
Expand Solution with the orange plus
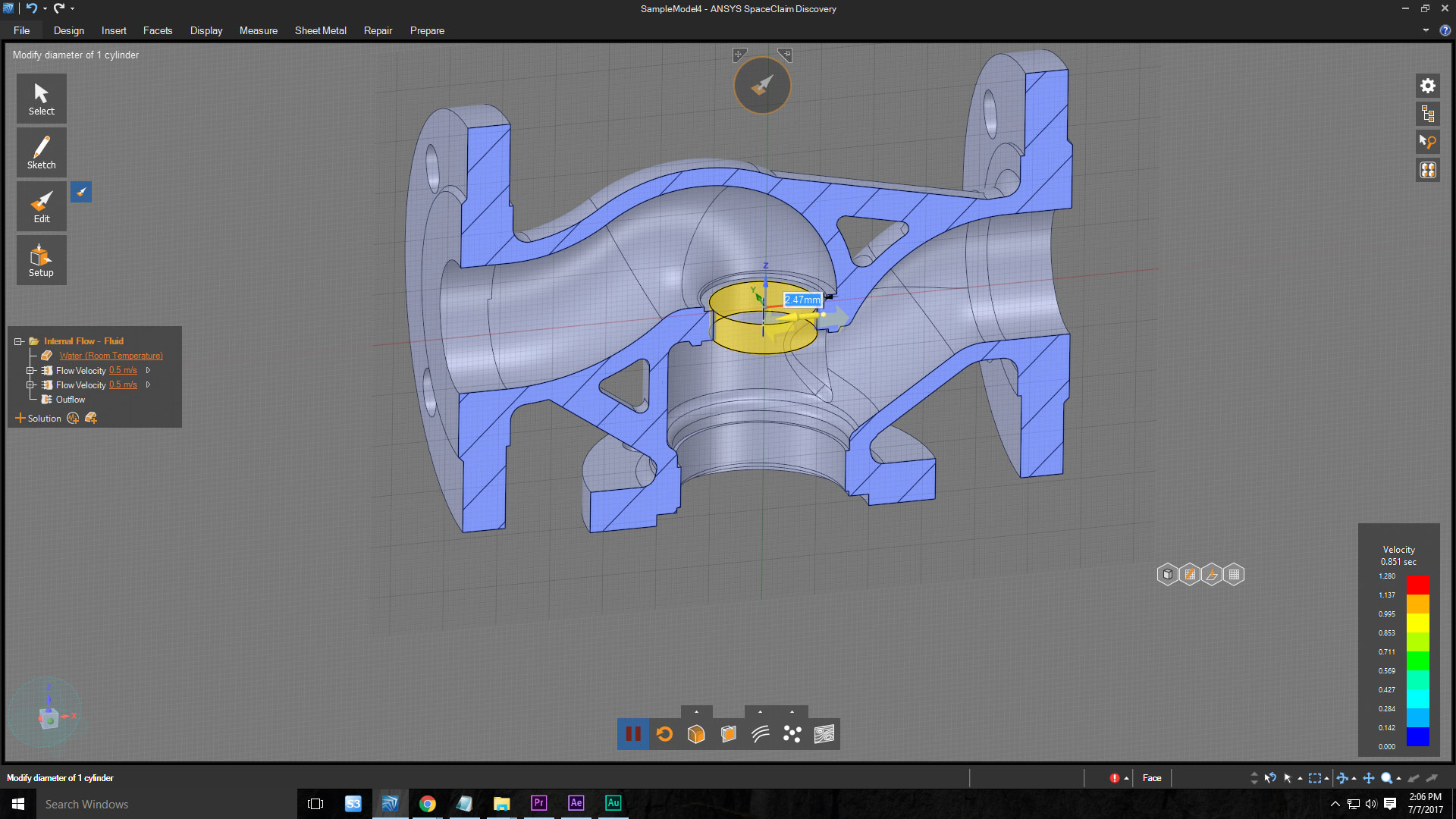pyautogui.click(x=20, y=418)
